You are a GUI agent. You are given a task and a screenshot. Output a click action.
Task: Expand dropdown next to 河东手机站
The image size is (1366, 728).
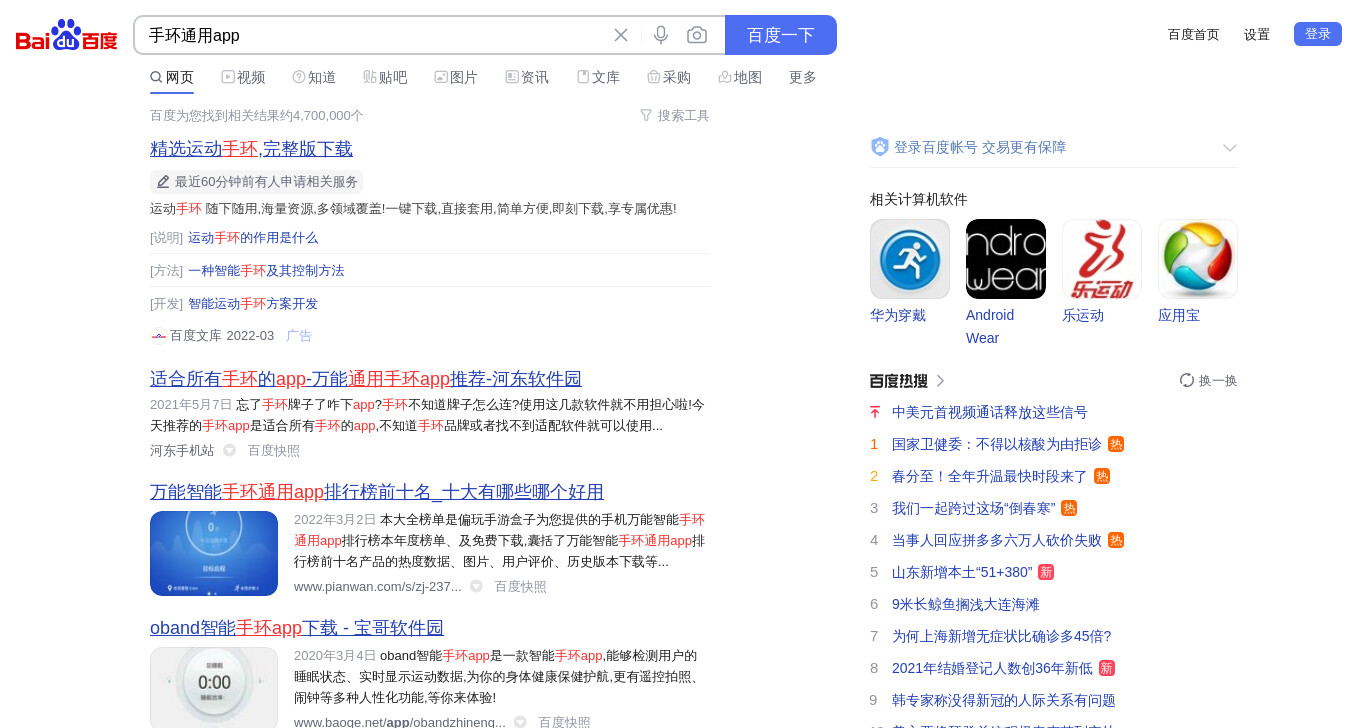[x=230, y=451]
